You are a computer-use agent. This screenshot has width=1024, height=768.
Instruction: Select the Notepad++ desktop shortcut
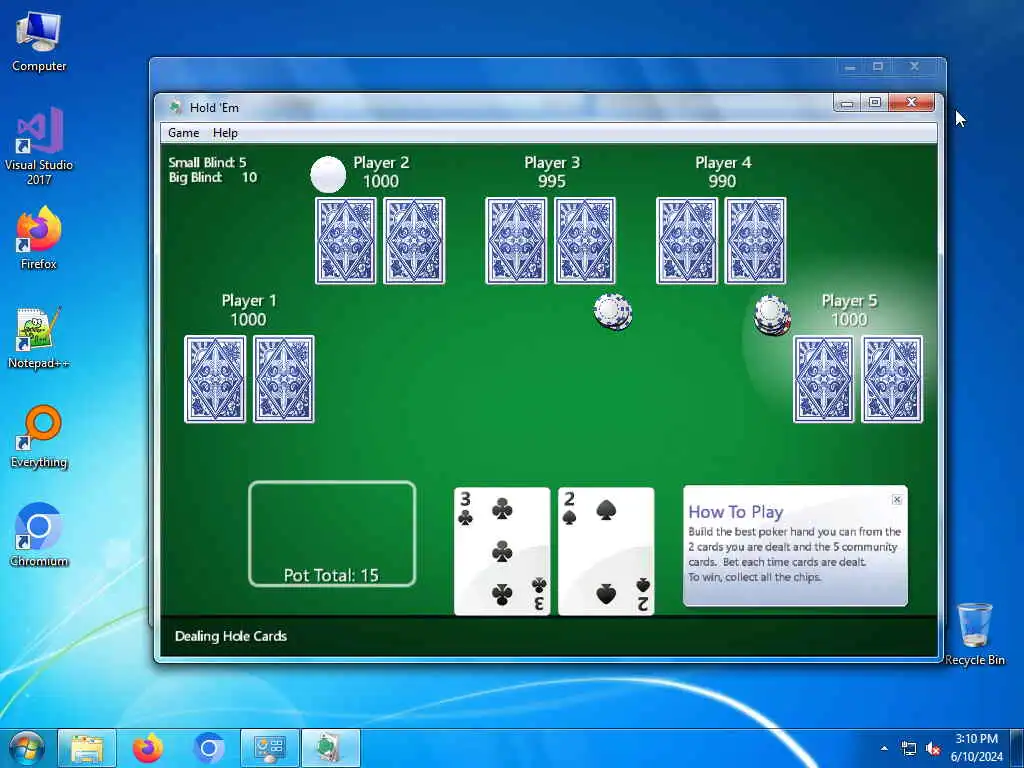click(39, 338)
